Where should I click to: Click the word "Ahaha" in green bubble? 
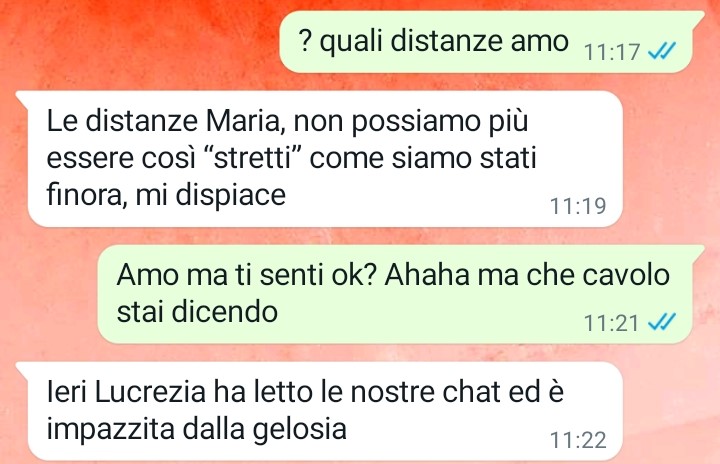tap(427, 275)
